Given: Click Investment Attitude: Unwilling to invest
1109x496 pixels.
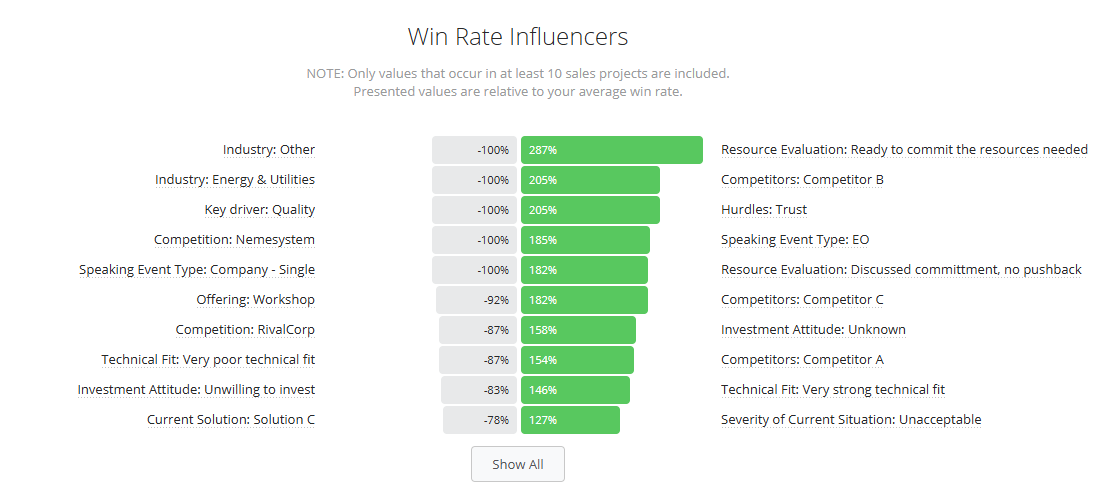Looking at the screenshot, I should tap(196, 390).
